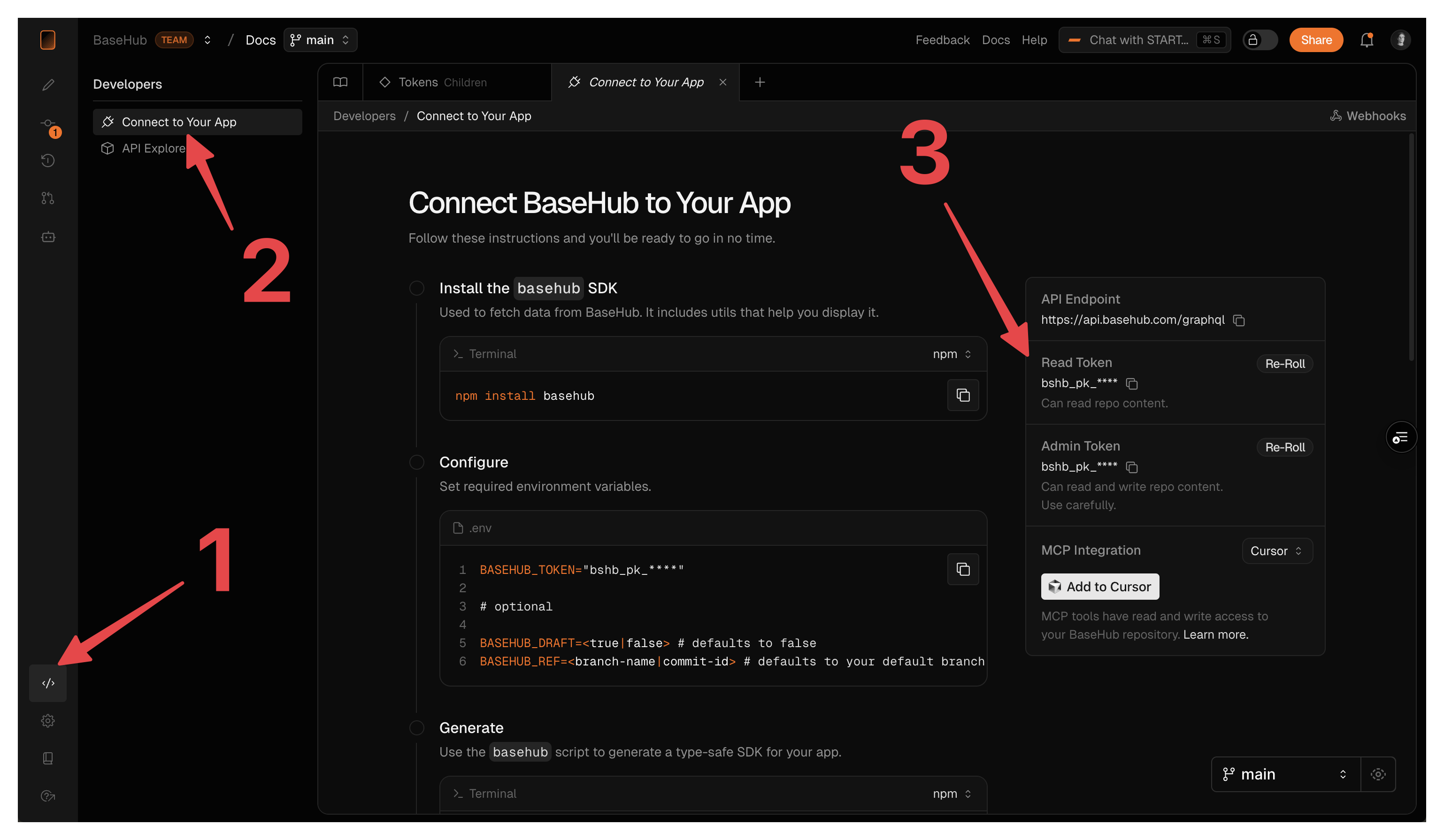This screenshot has width=1444, height=840.
Task: Re-Roll the Read Token
Action: [x=1285, y=364]
